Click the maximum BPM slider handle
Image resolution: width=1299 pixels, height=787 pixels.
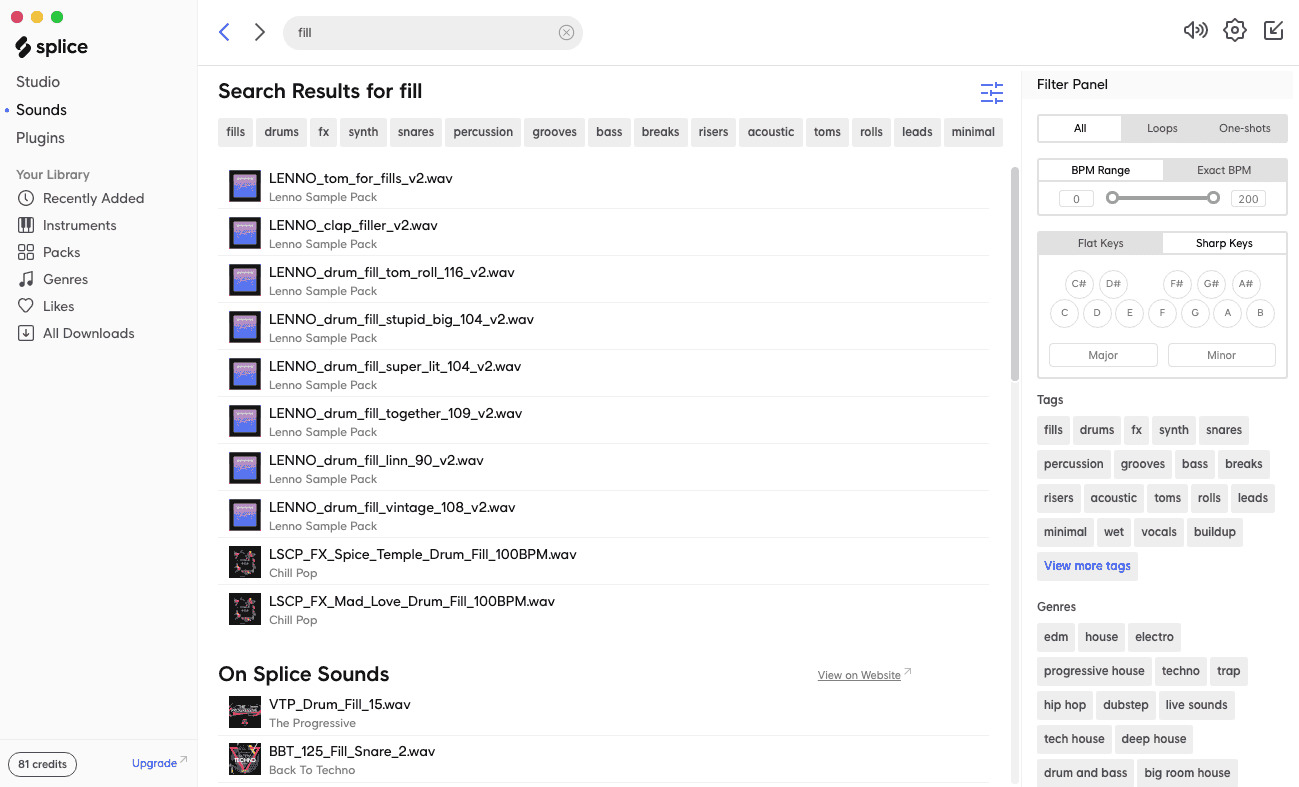click(1213, 198)
